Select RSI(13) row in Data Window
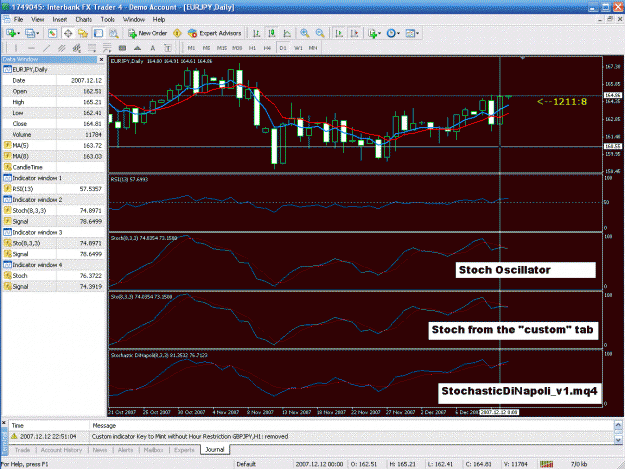The width and height of the screenshot is (625, 469). click(53, 189)
